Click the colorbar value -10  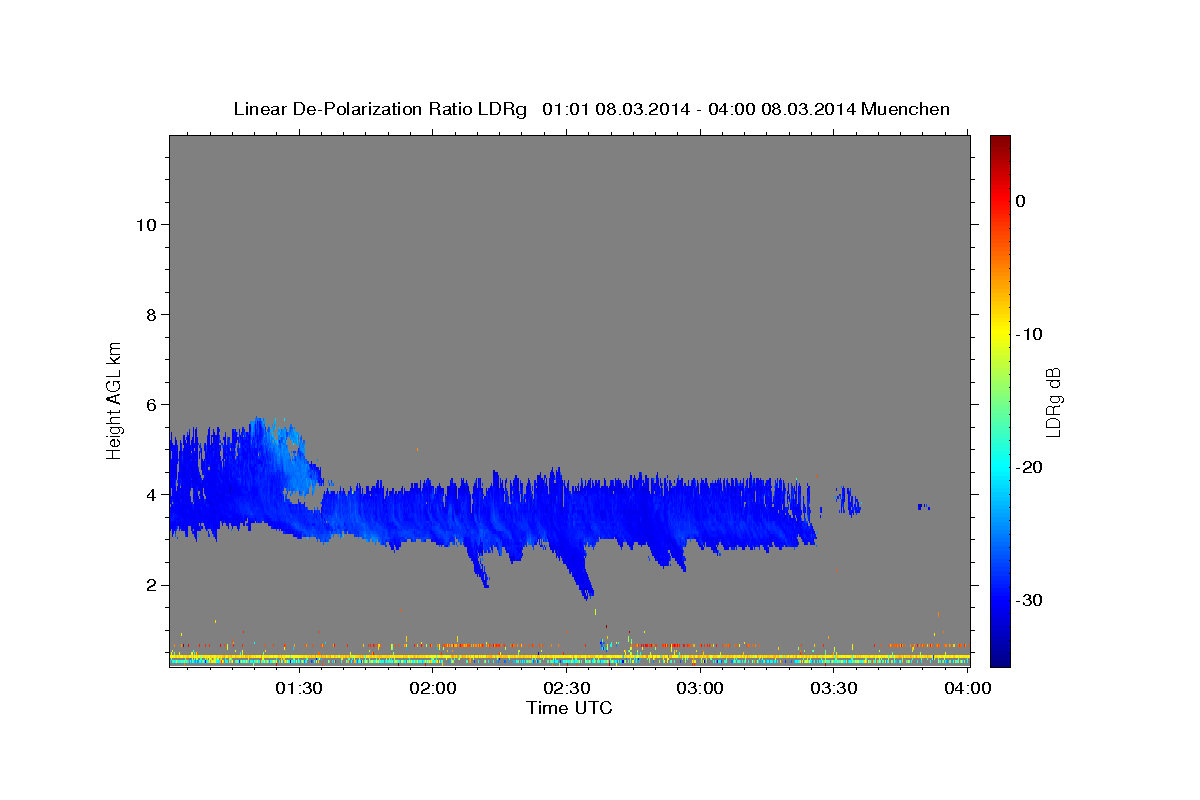coord(1030,334)
